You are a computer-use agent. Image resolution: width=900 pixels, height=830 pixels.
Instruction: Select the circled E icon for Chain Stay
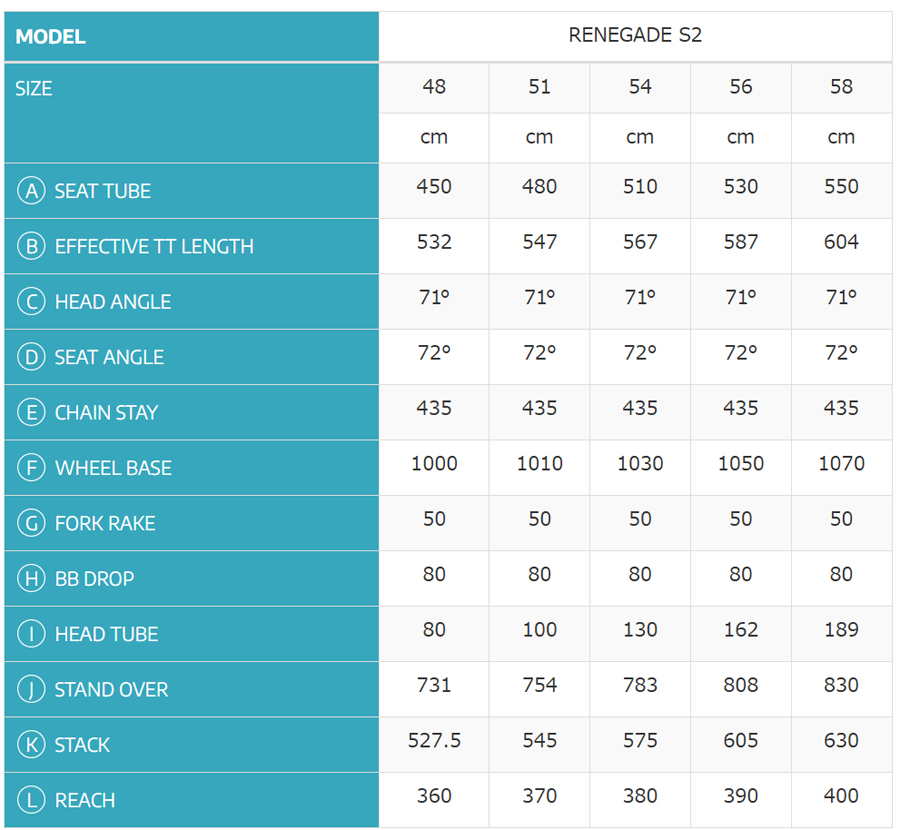pyautogui.click(x=32, y=412)
